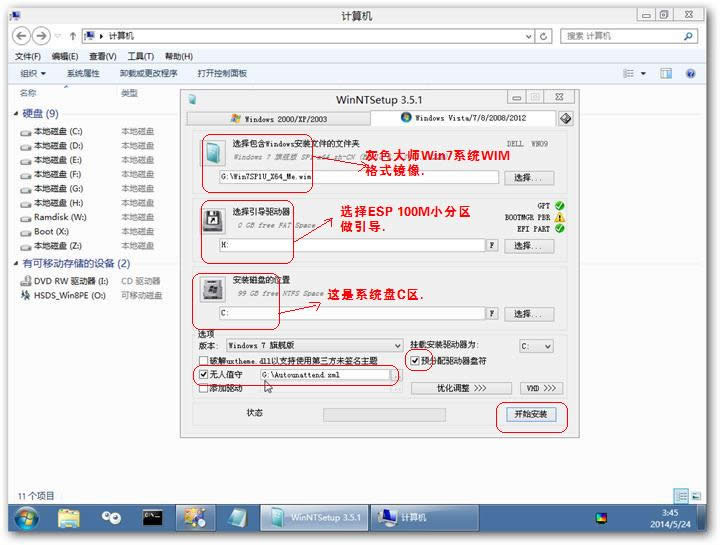Refresh the Computer window address bar
The image size is (720, 545).
click(x=544, y=36)
